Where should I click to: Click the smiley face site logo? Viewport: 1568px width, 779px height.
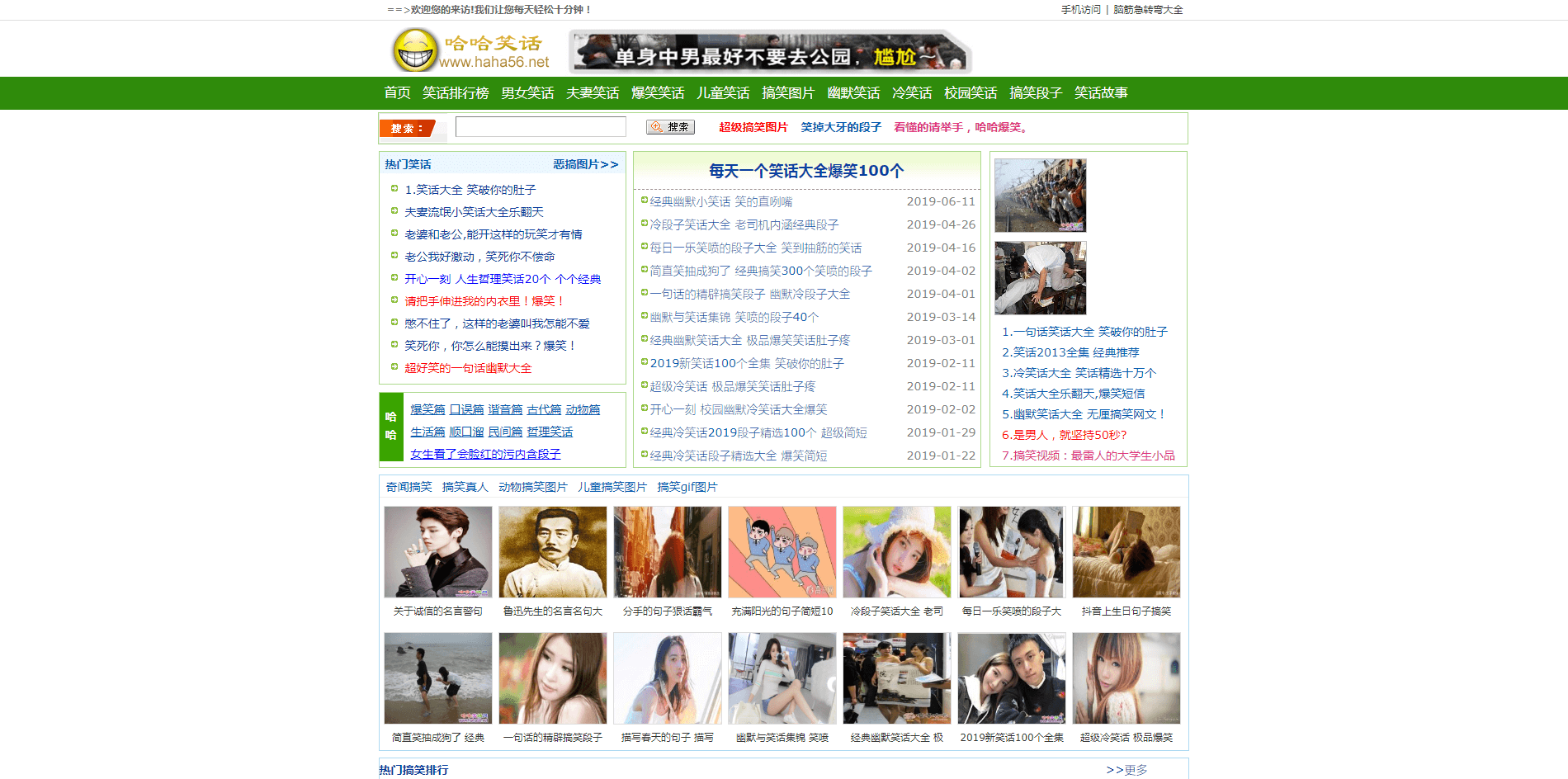pyautogui.click(x=415, y=50)
